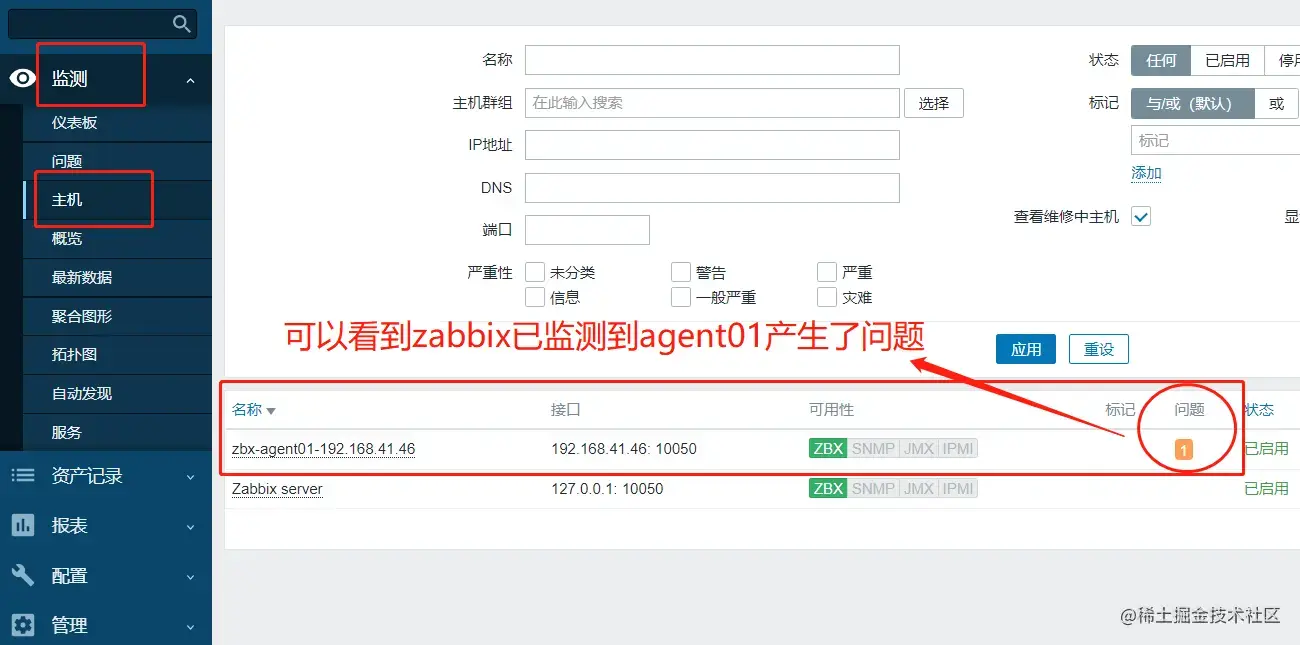Click the 管理 gear icon
The image size is (1300, 645).
click(22, 625)
